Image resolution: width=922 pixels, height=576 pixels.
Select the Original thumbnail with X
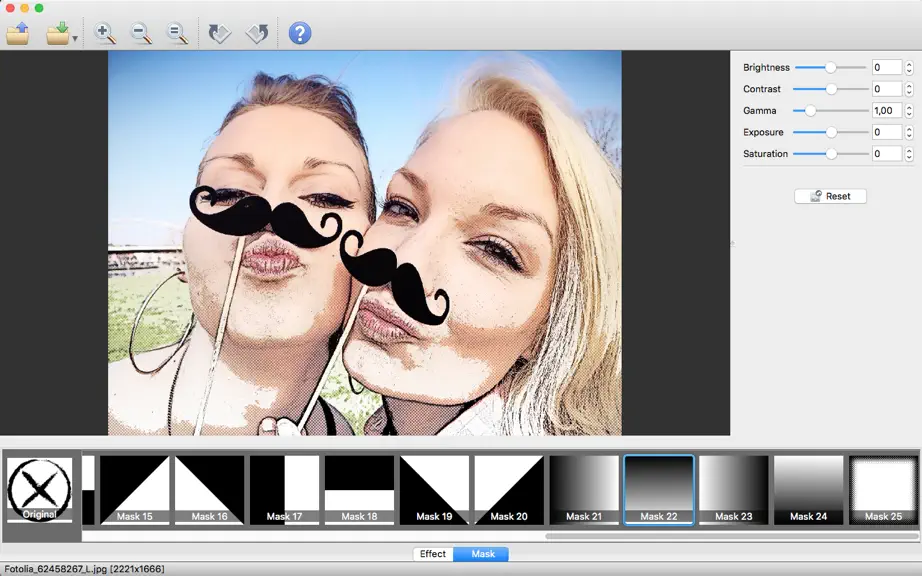pyautogui.click(x=39, y=490)
